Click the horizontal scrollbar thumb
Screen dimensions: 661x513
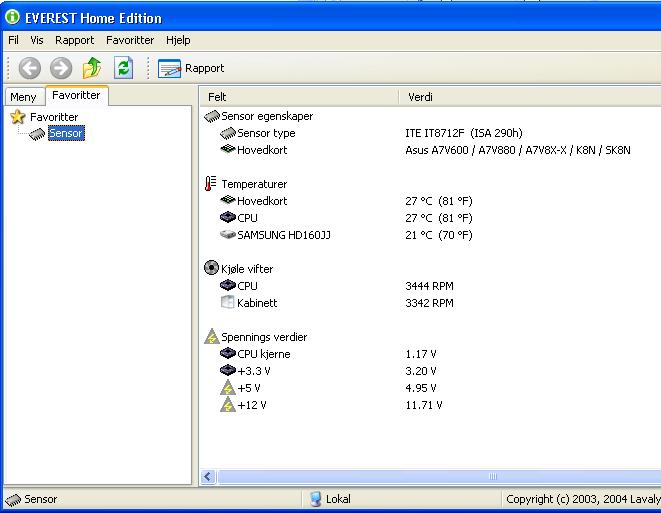click(x=439, y=476)
